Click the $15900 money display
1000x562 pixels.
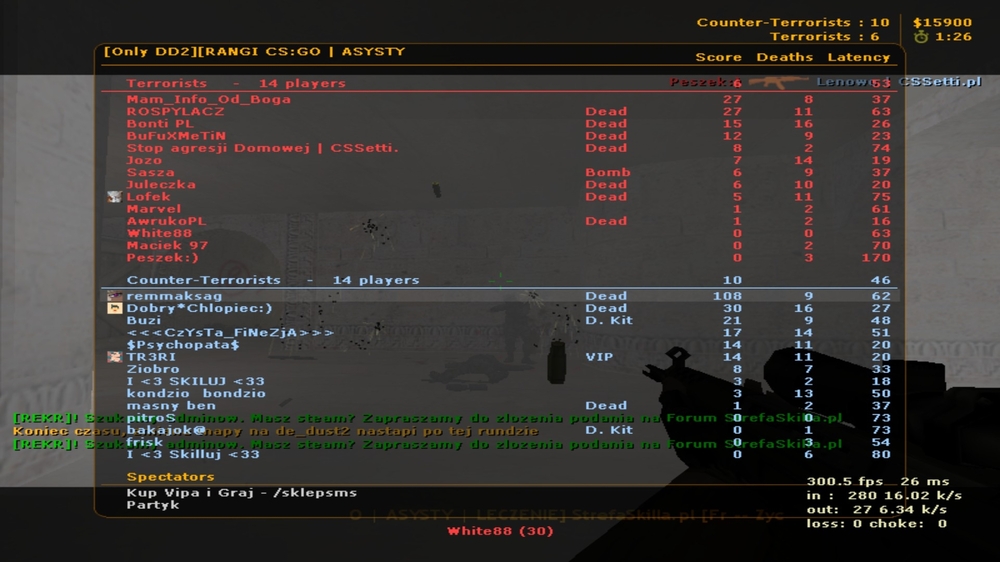pyautogui.click(x=942, y=22)
